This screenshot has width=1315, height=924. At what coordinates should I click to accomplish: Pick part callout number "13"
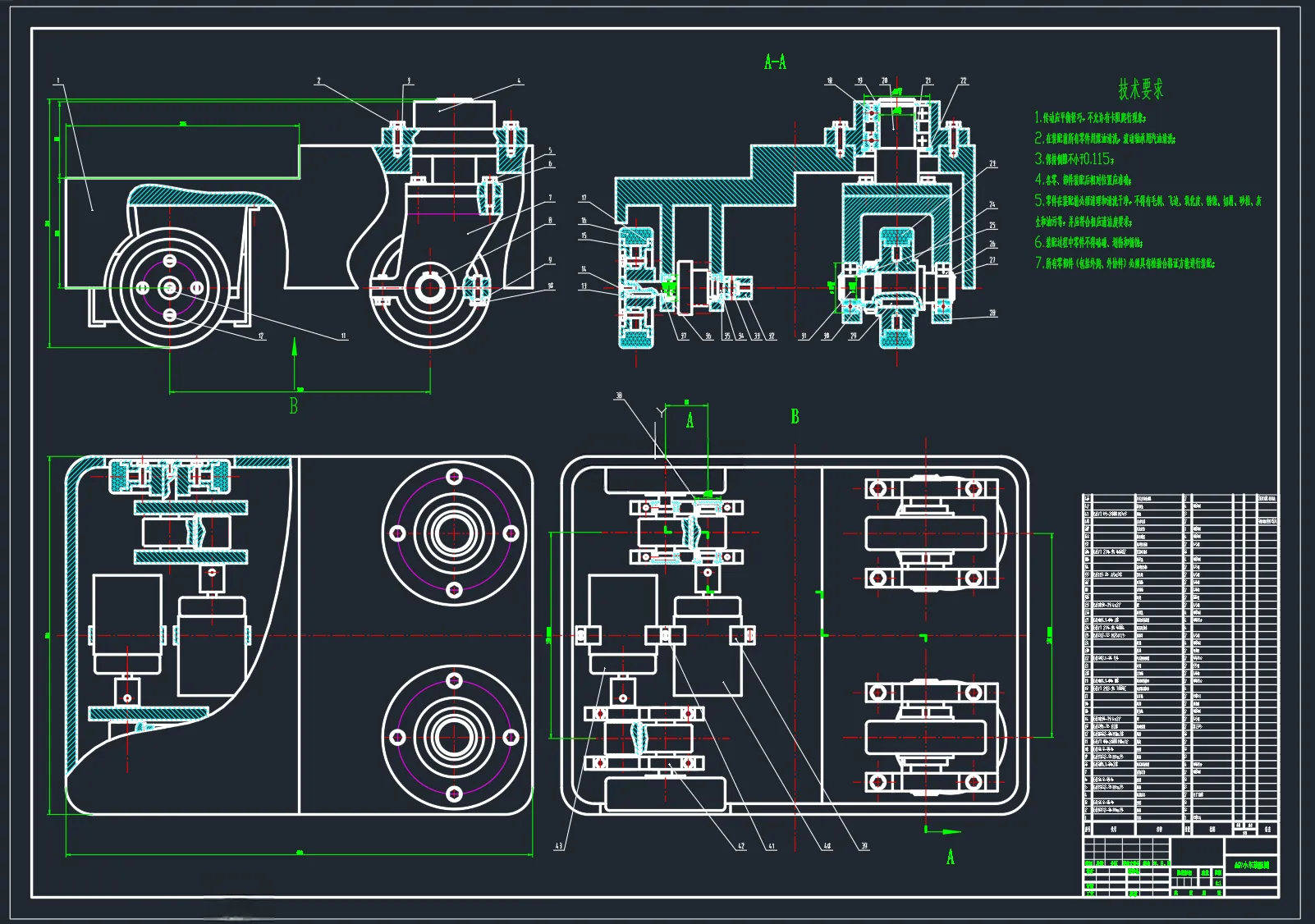coord(584,286)
